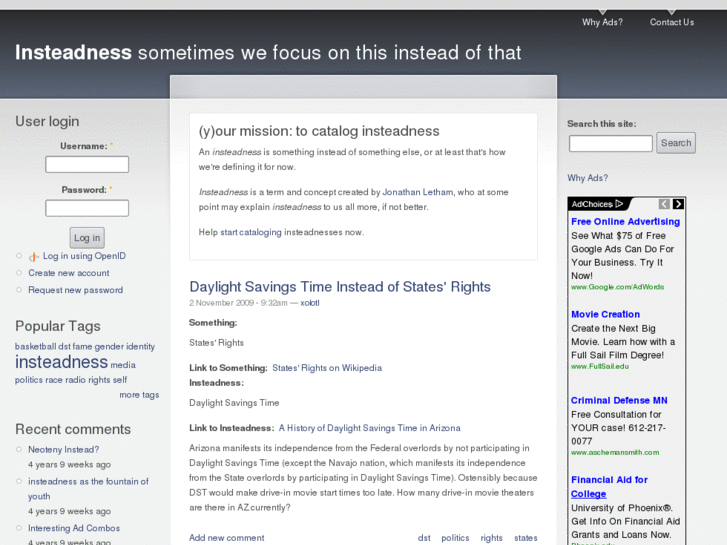
Task: Focus the Username input field
Action: click(87, 164)
